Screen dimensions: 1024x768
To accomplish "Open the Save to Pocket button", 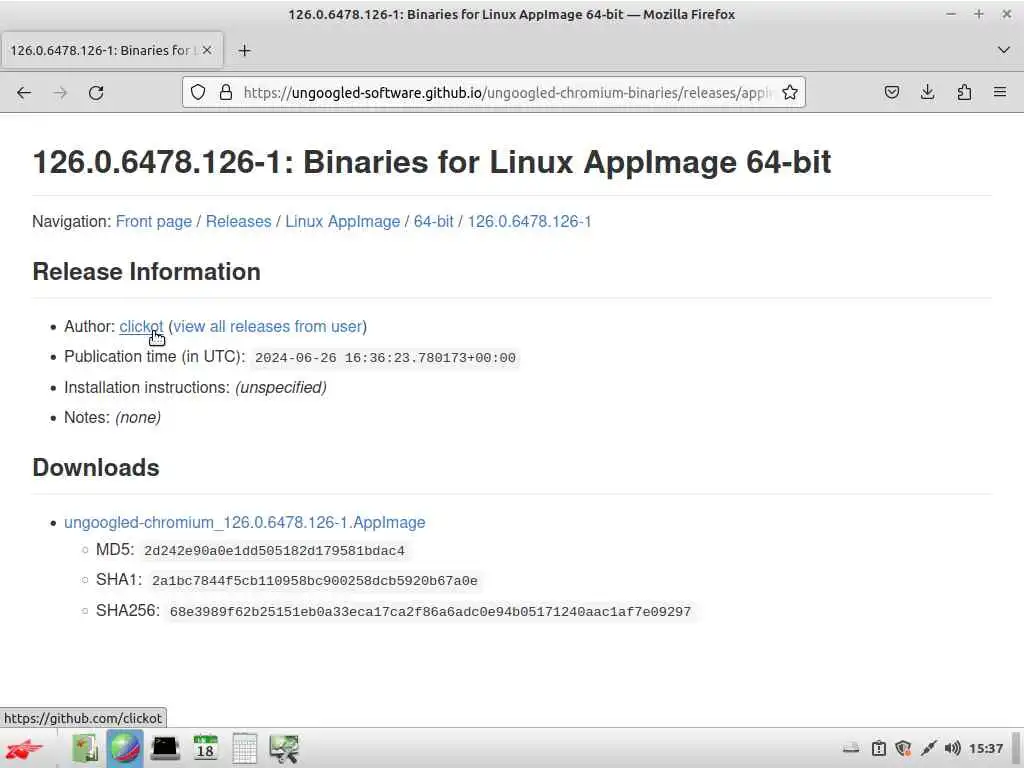I will point(891,92).
